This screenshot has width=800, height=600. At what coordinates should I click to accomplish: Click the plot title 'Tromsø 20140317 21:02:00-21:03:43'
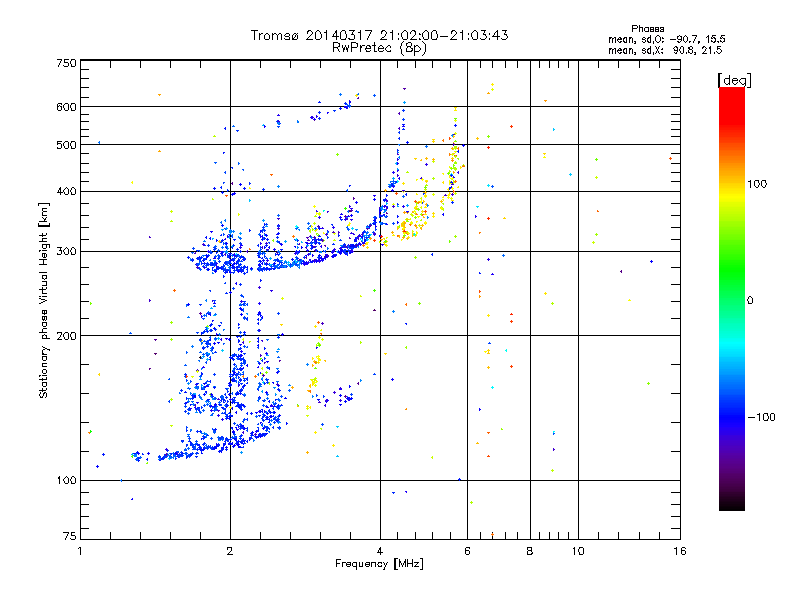[x=379, y=35]
